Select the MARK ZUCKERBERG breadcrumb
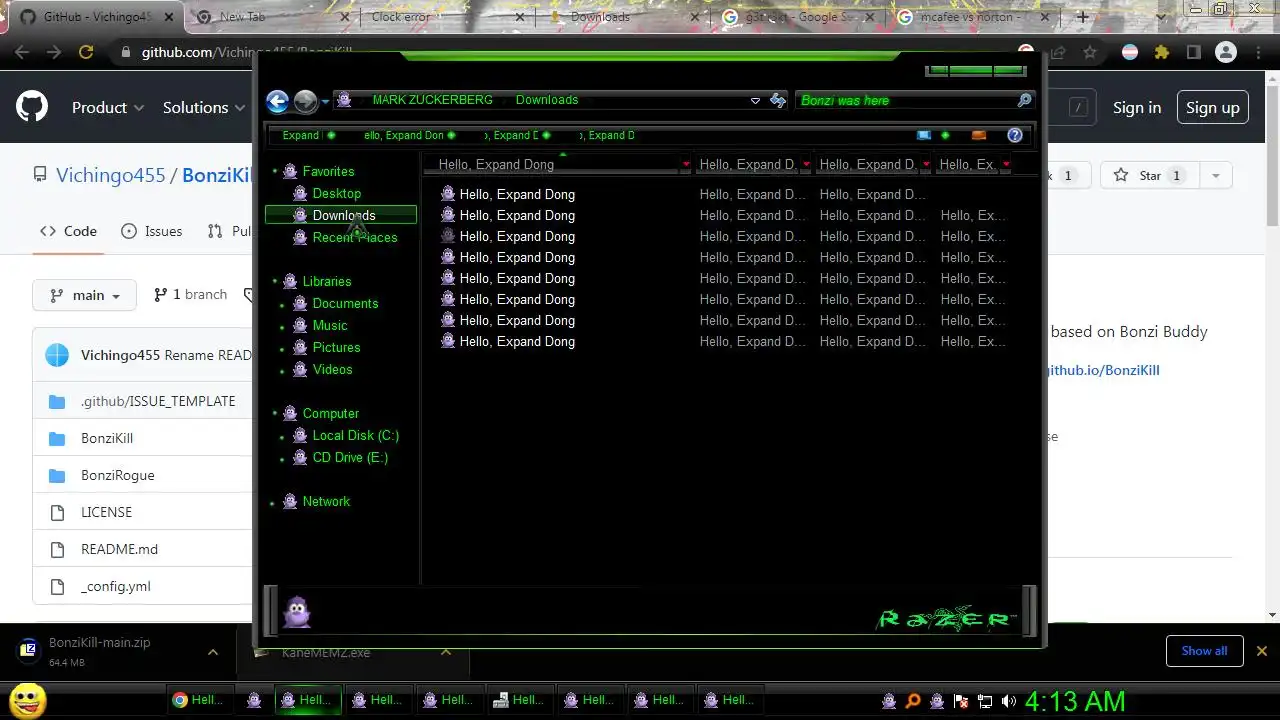 pos(432,100)
